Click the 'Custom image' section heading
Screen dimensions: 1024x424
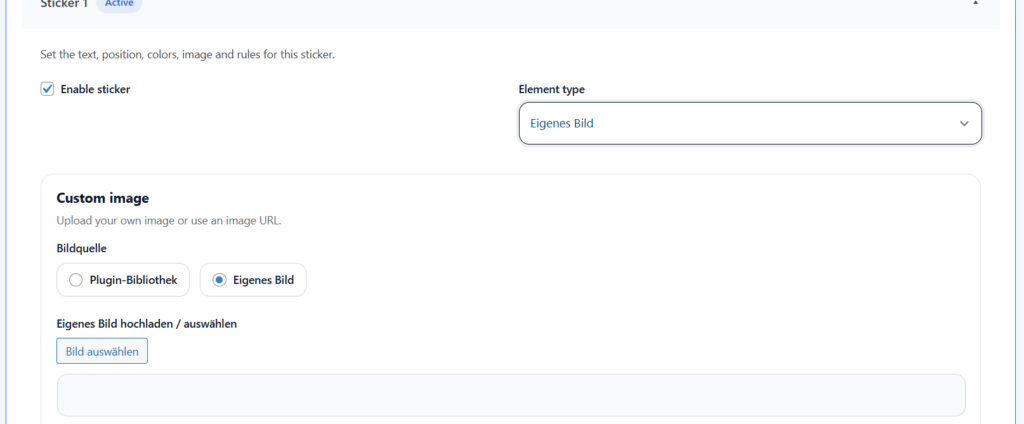[102, 198]
